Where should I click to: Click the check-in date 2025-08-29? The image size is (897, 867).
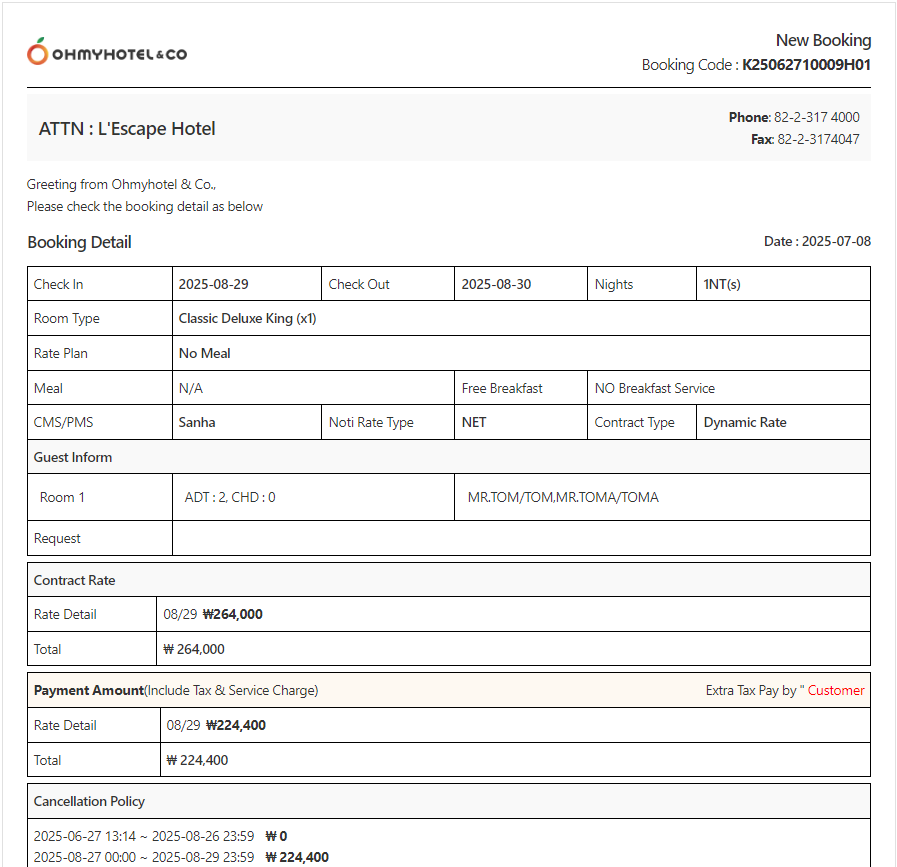coord(213,284)
